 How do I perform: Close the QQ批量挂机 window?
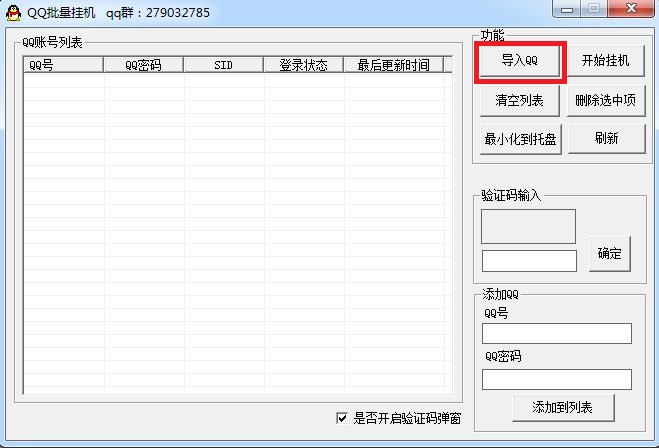[x=631, y=9]
